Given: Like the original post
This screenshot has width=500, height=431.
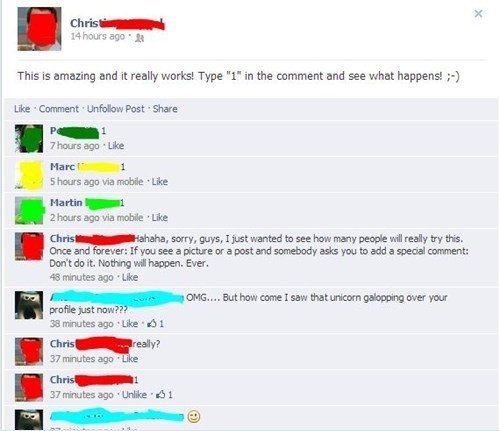Looking at the screenshot, I should click(22, 109).
